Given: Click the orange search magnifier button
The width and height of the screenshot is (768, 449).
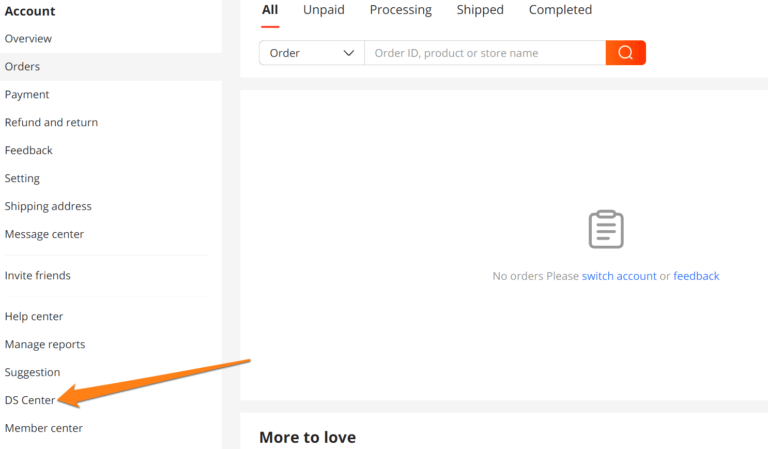Looking at the screenshot, I should 625,53.
